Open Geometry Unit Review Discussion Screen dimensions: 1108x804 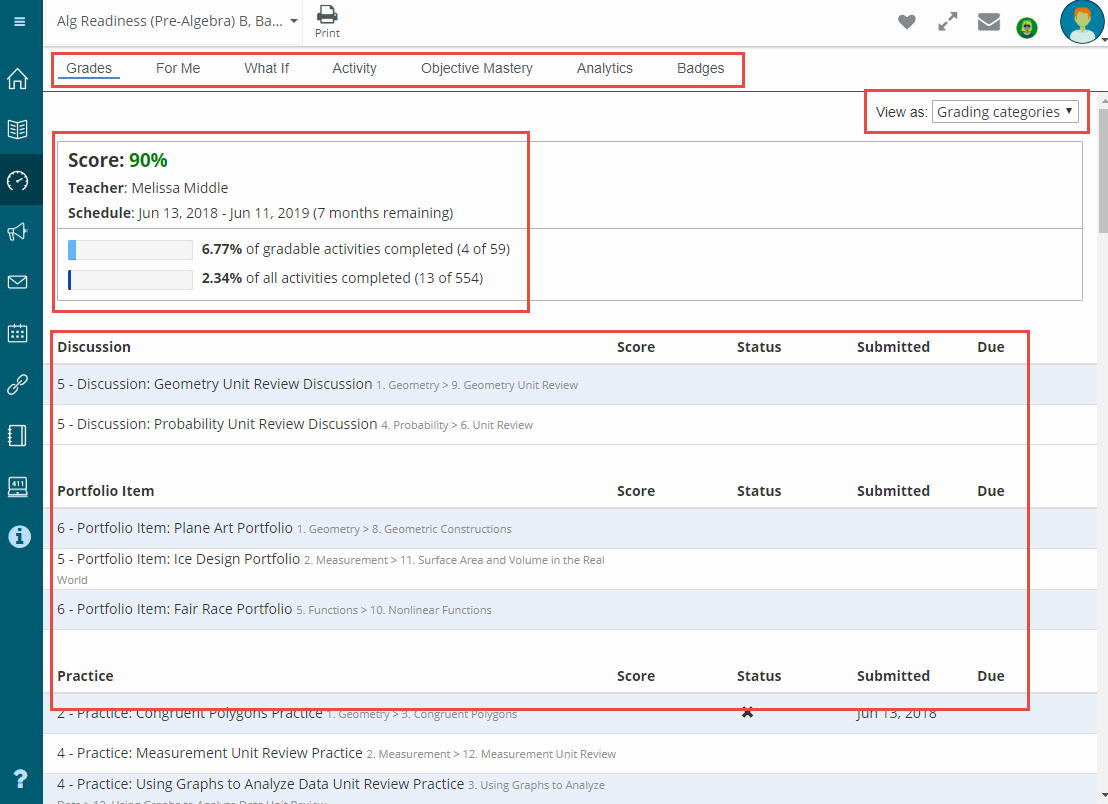(x=214, y=384)
